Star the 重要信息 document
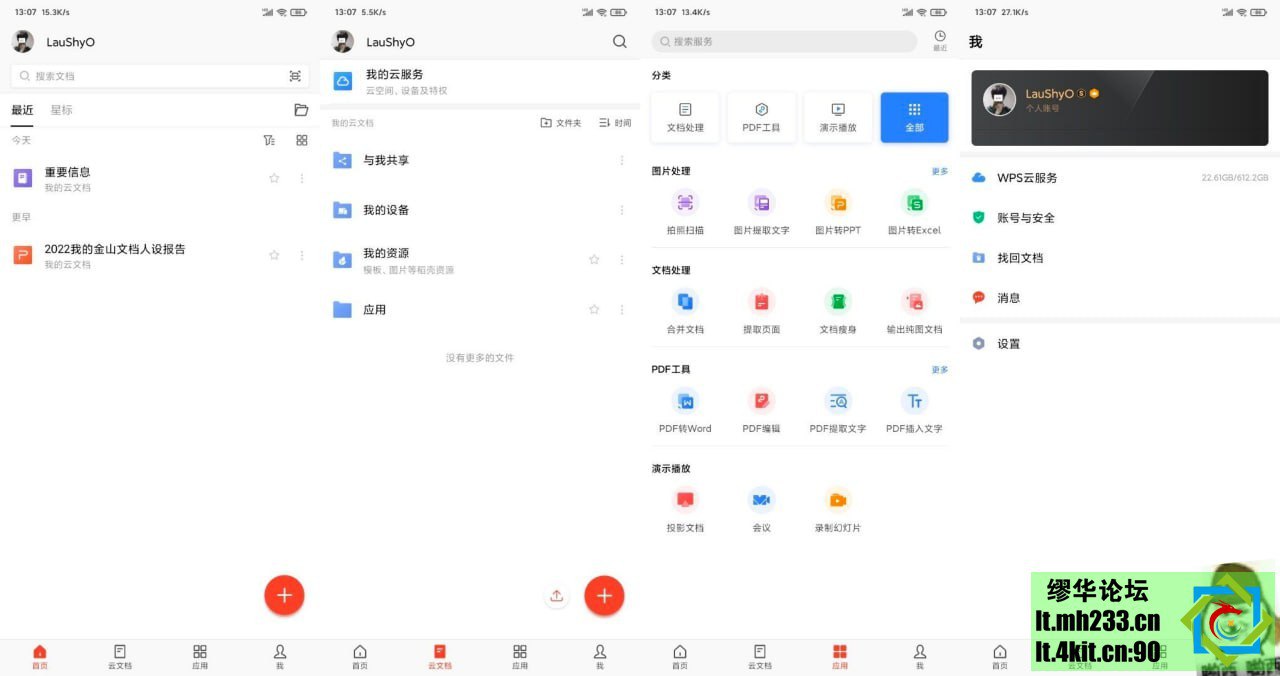The width and height of the screenshot is (1280, 676). (x=274, y=179)
